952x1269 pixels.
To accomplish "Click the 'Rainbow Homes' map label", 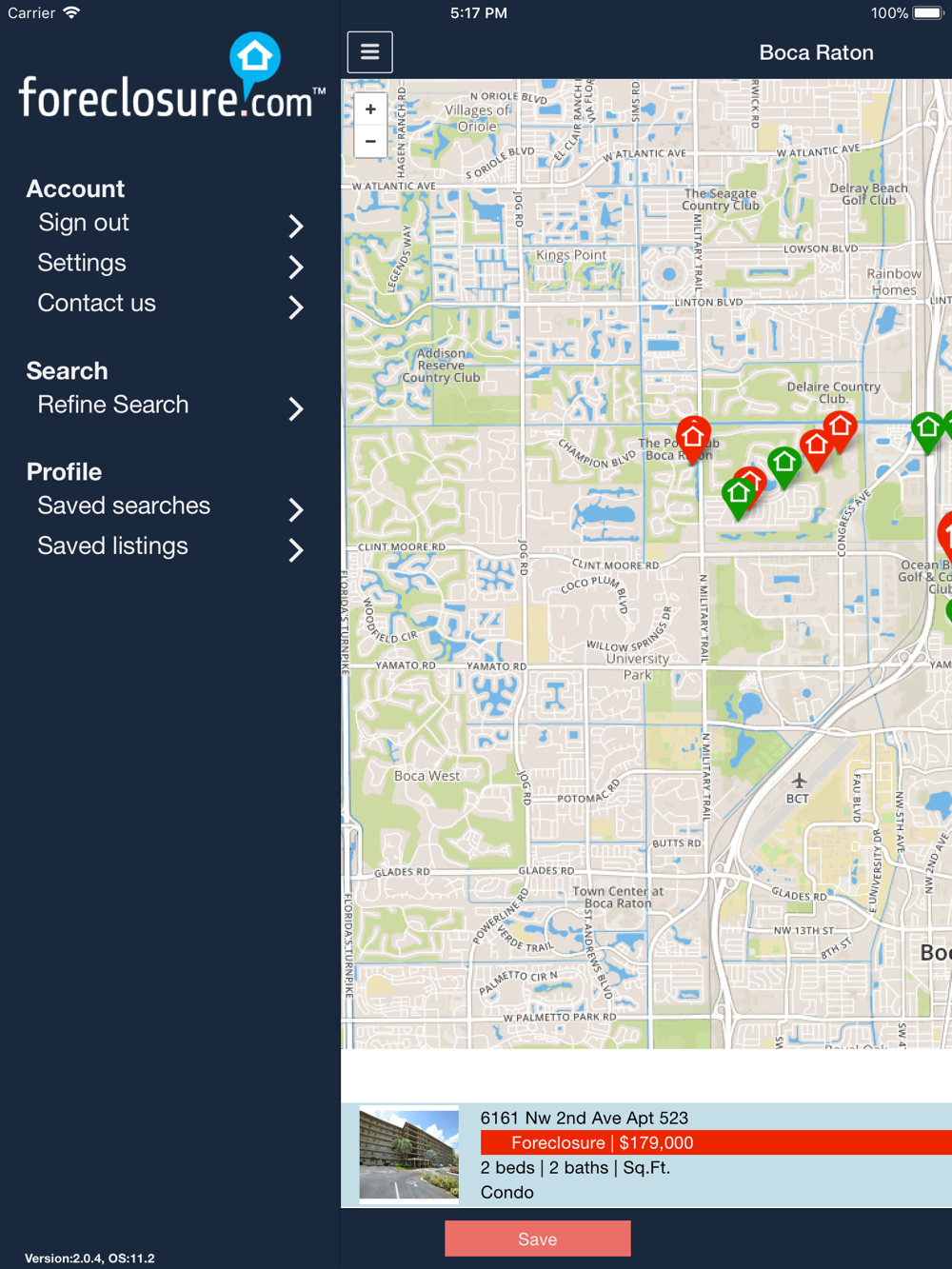I will pos(894,282).
